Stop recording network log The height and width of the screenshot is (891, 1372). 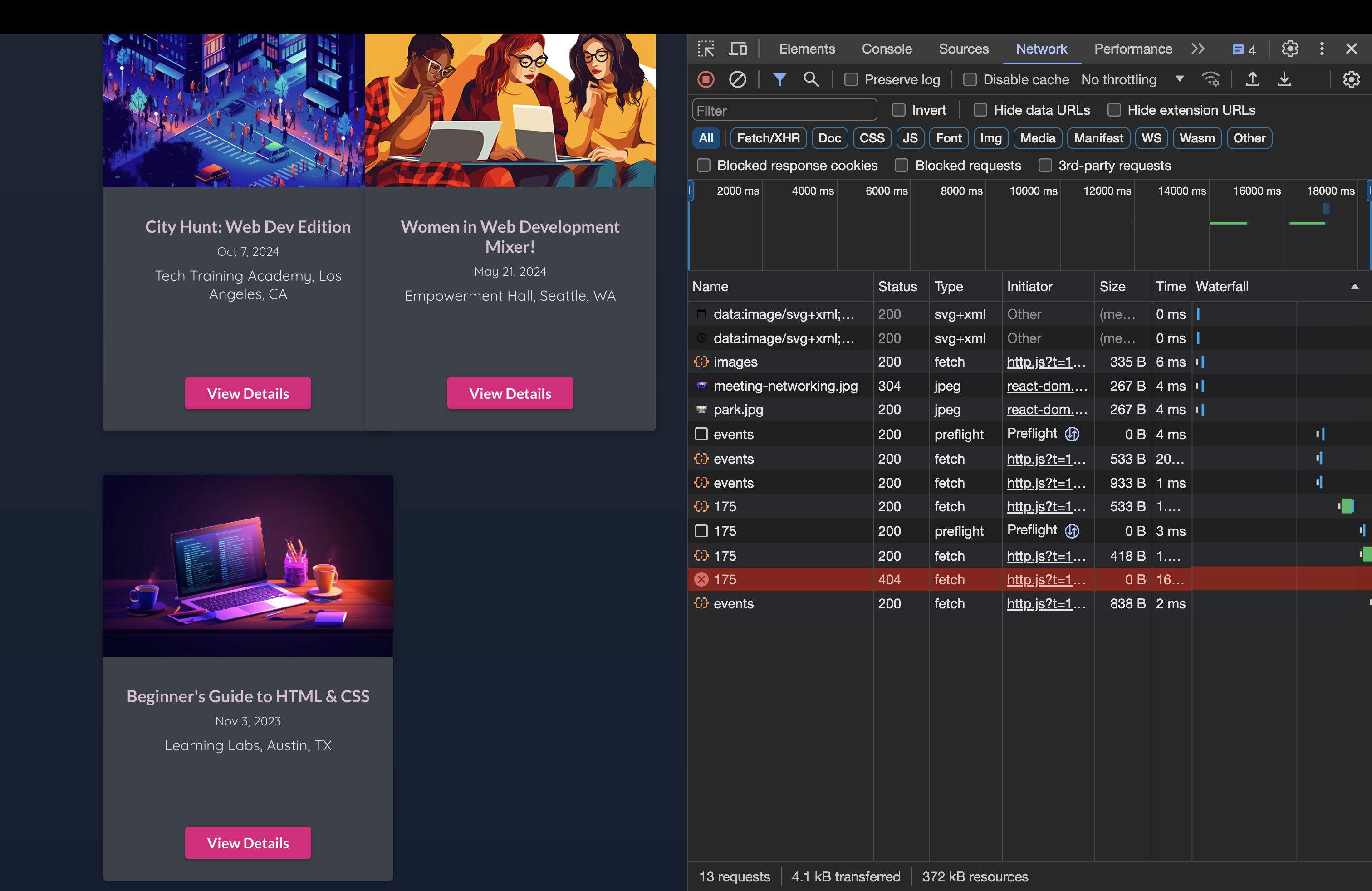coord(706,79)
